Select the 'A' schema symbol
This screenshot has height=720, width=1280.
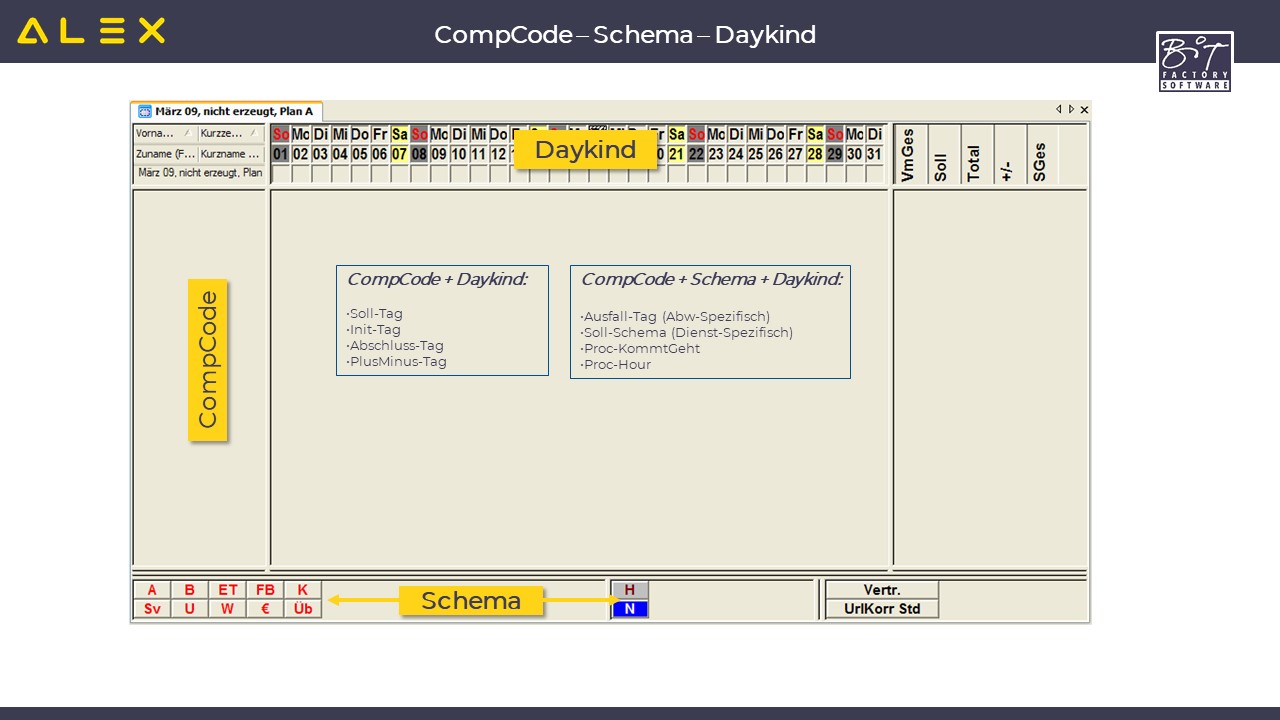click(x=152, y=590)
